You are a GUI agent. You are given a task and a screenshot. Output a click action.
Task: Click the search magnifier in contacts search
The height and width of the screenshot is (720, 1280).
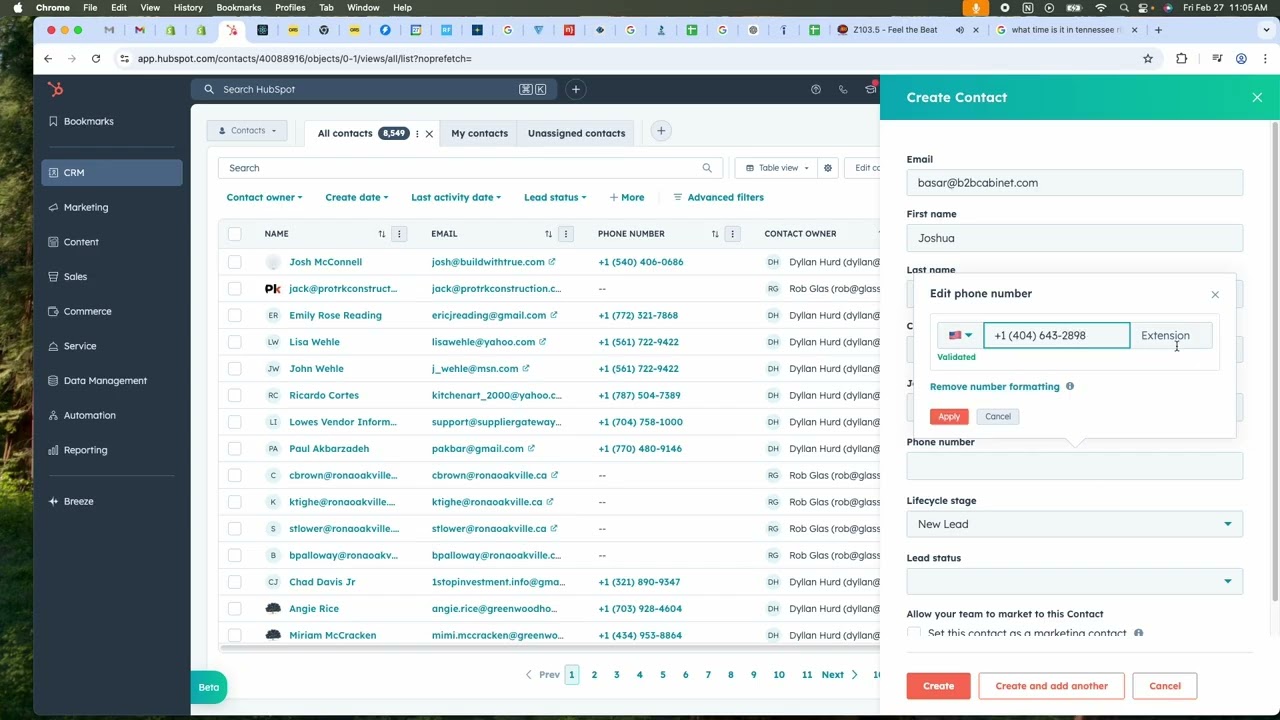click(707, 168)
